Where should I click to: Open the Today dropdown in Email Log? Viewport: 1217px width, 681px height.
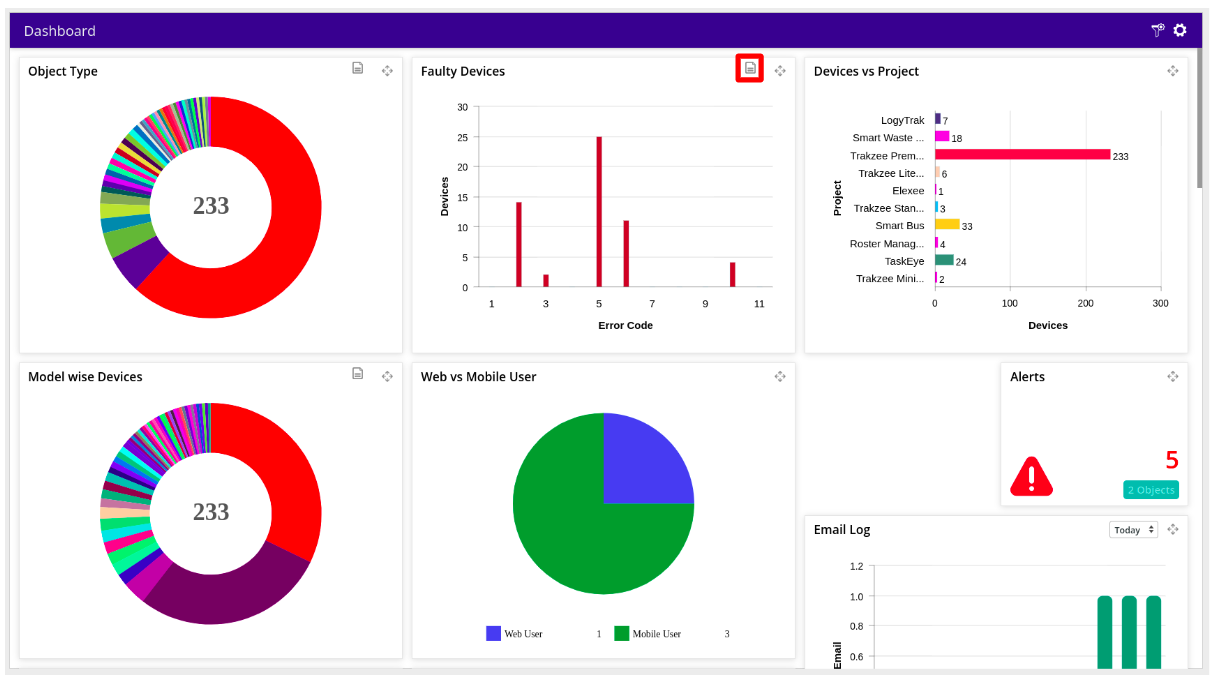[x=1133, y=530]
